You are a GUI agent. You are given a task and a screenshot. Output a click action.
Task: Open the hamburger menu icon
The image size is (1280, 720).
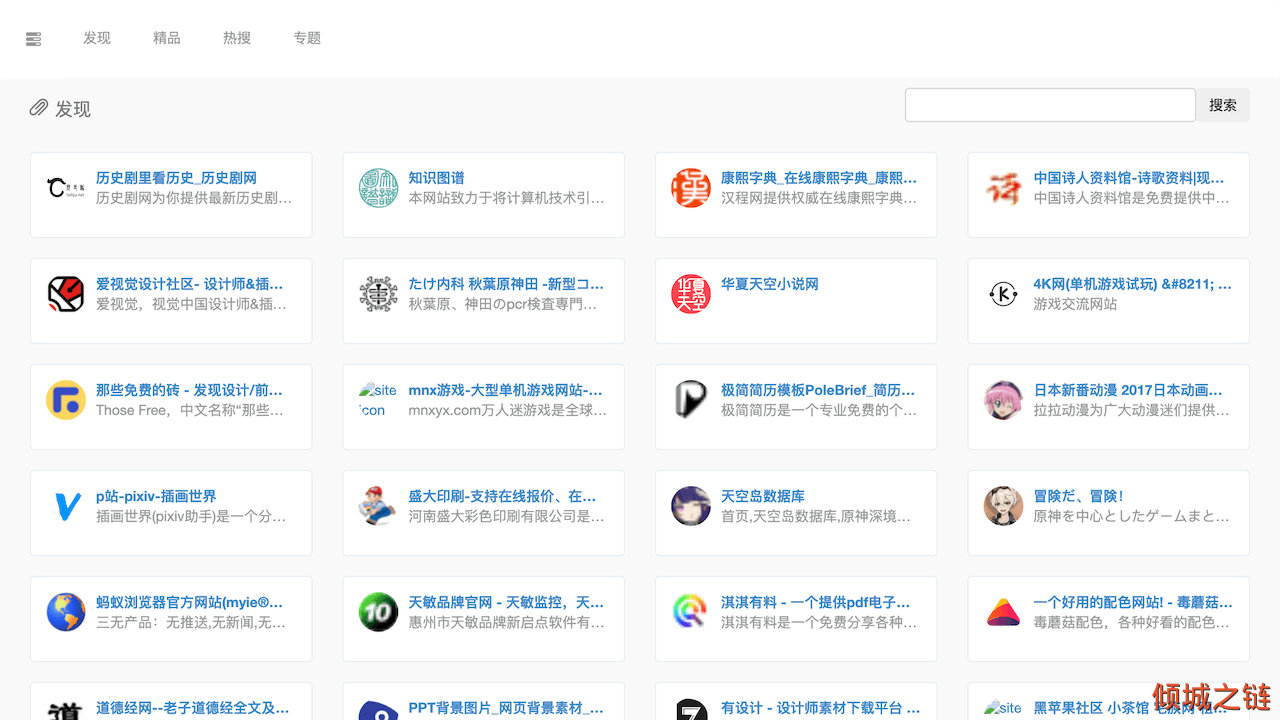34,39
